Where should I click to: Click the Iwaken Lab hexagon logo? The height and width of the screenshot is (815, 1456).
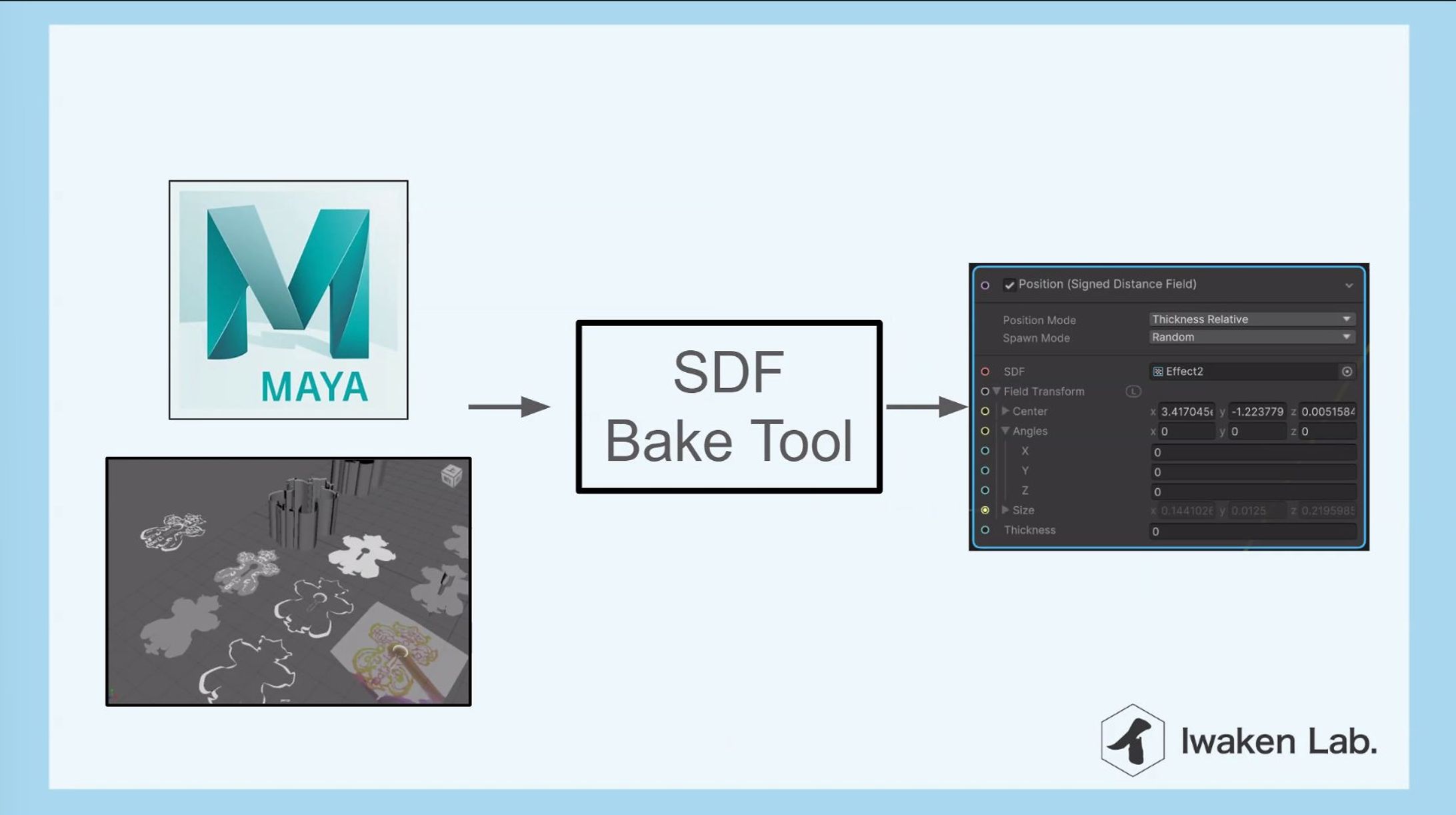pos(1132,740)
